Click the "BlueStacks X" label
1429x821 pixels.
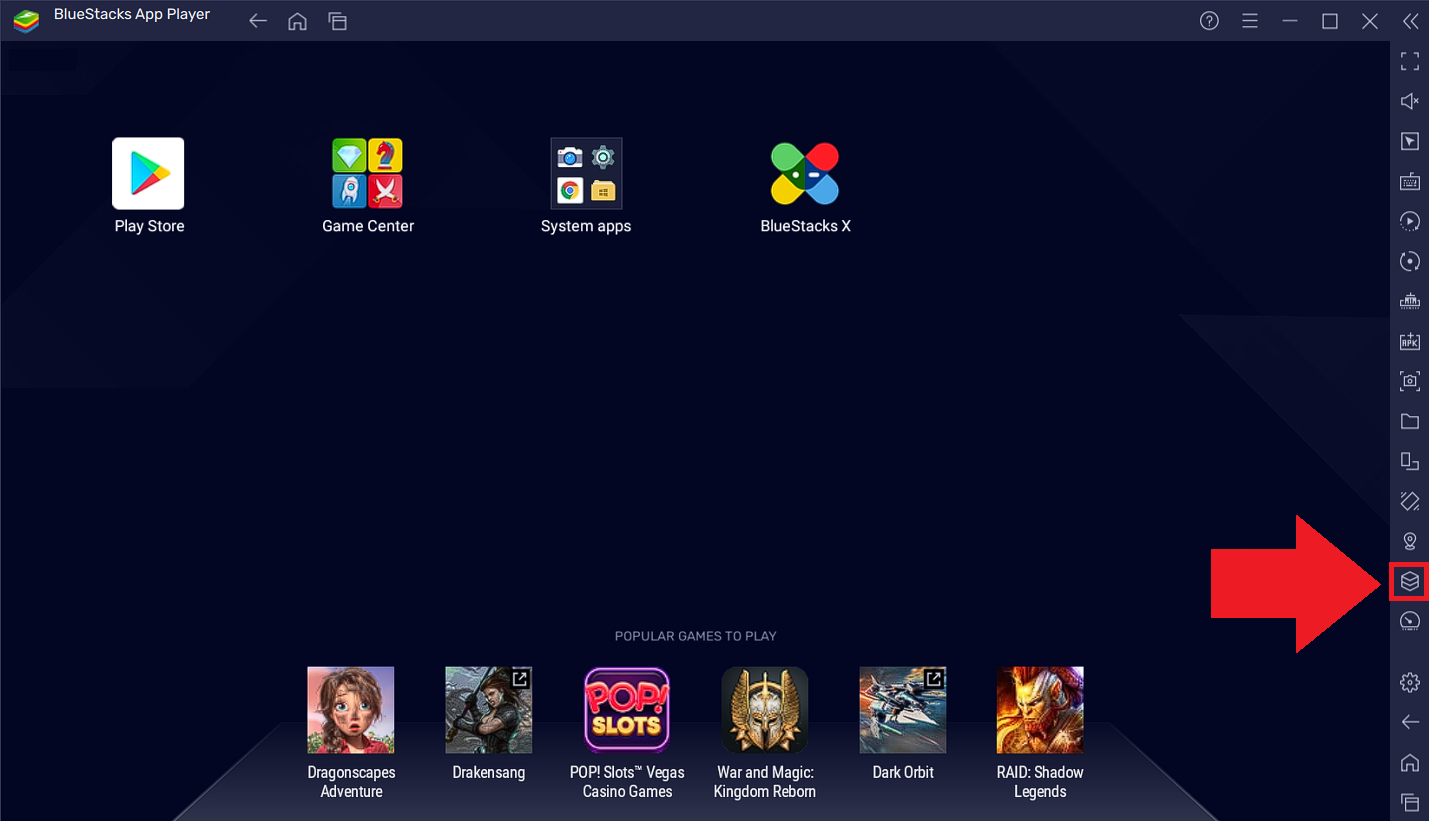coord(806,226)
